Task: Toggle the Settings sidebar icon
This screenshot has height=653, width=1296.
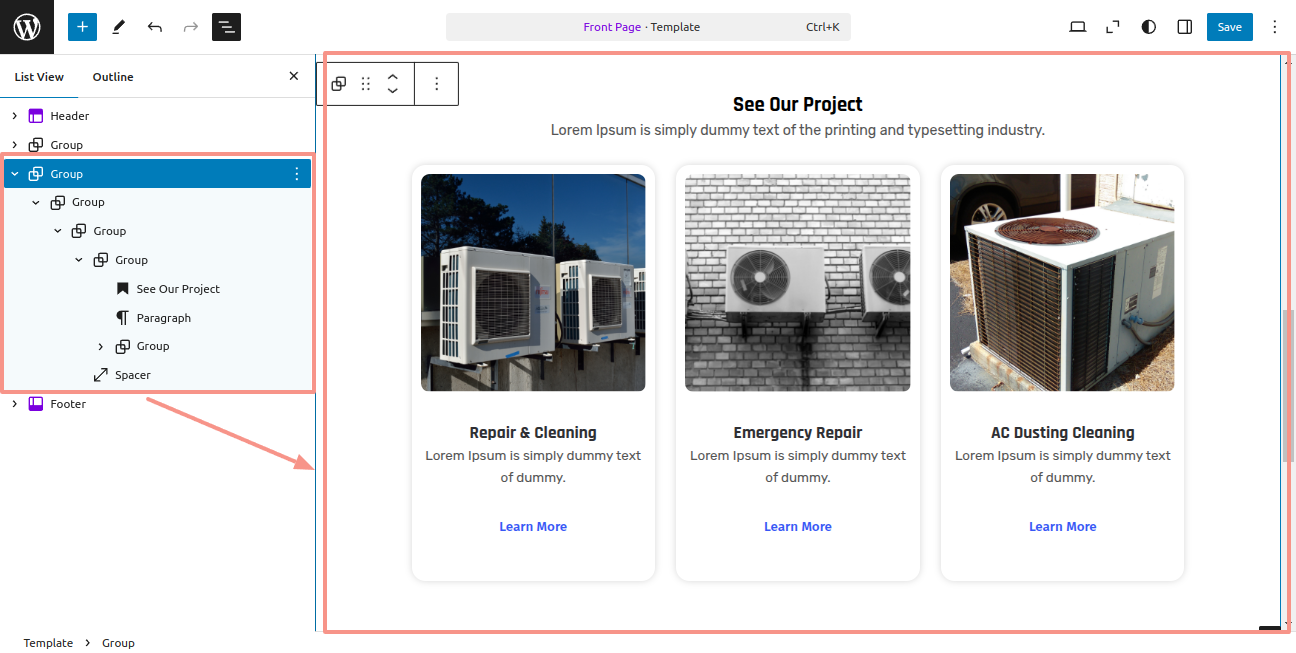Action: click(1185, 27)
